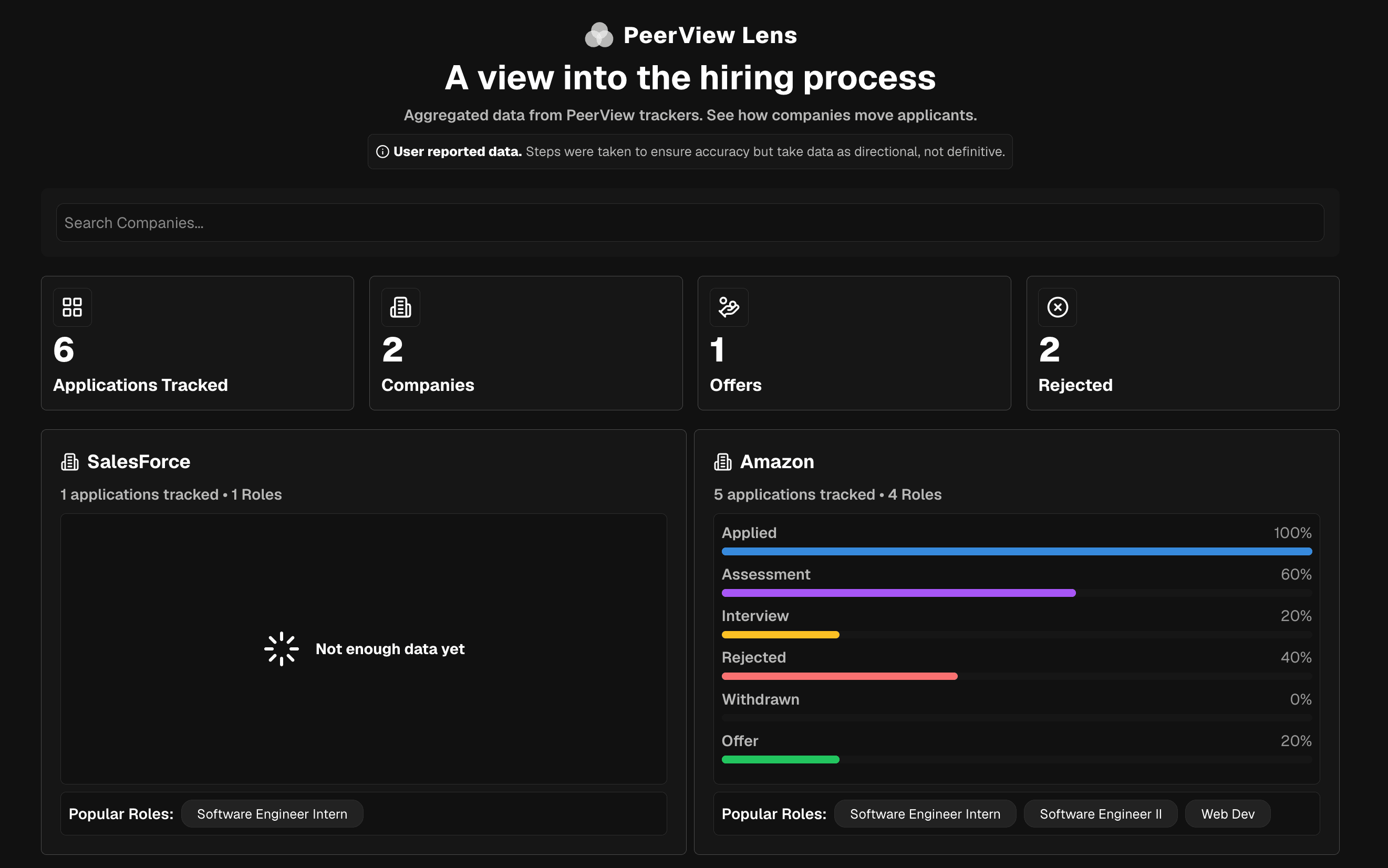Click the grid icon above Applications Tracked

[72, 307]
